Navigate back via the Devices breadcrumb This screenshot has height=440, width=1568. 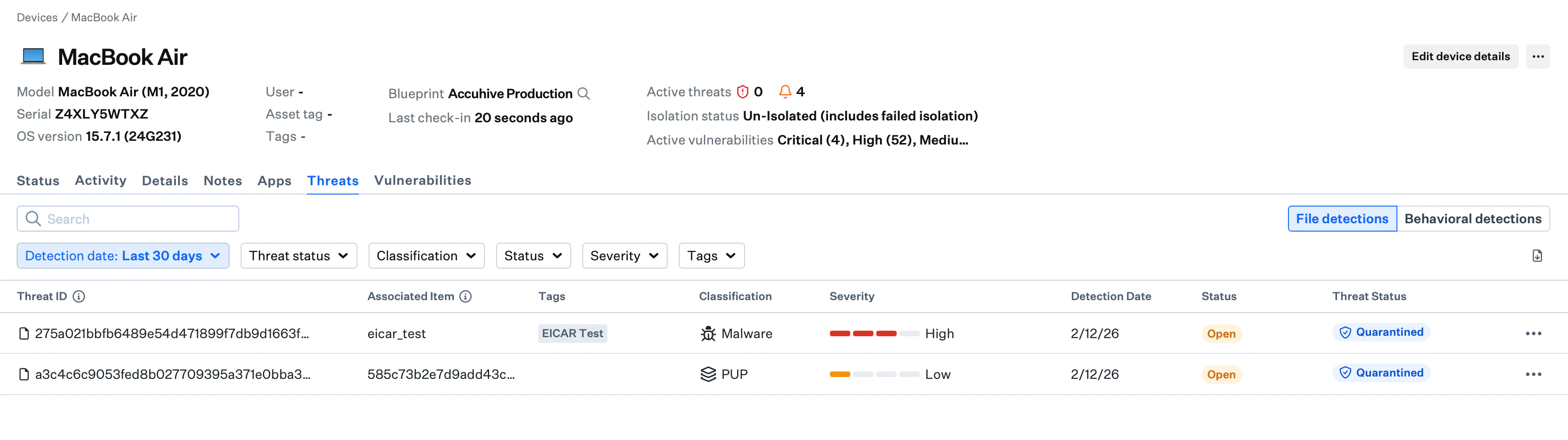pyautogui.click(x=37, y=17)
